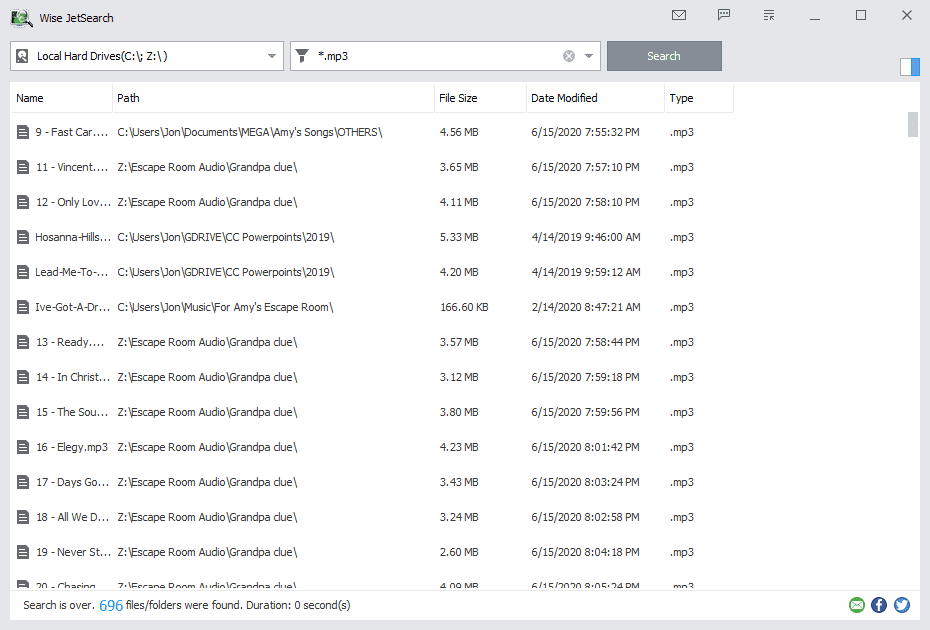930x630 pixels.
Task: Click the Search button
Action: (x=664, y=56)
